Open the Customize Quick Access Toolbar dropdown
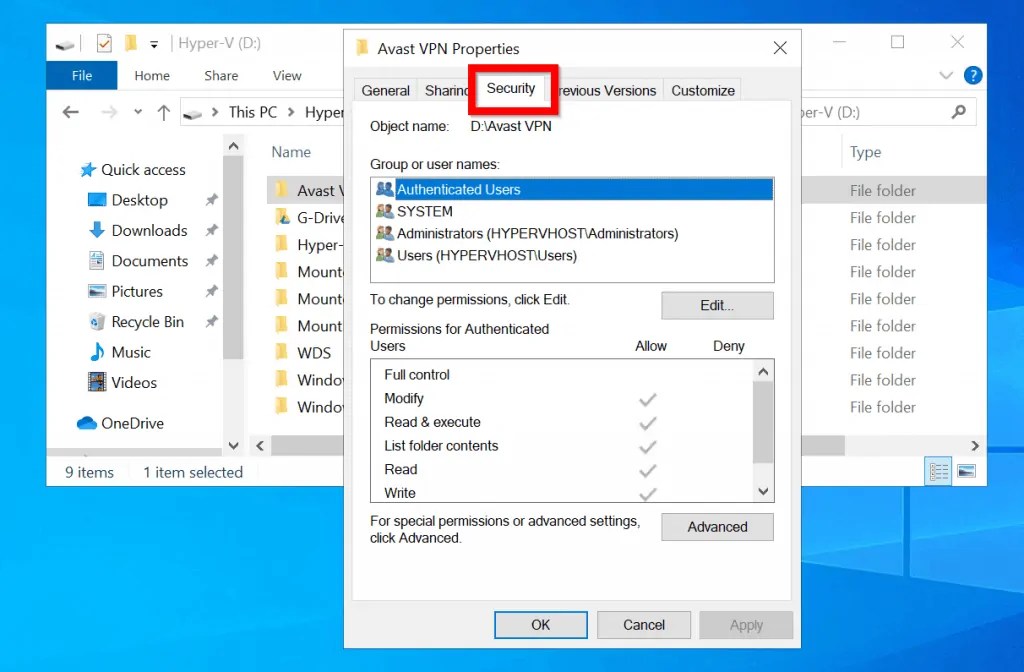 153,43
